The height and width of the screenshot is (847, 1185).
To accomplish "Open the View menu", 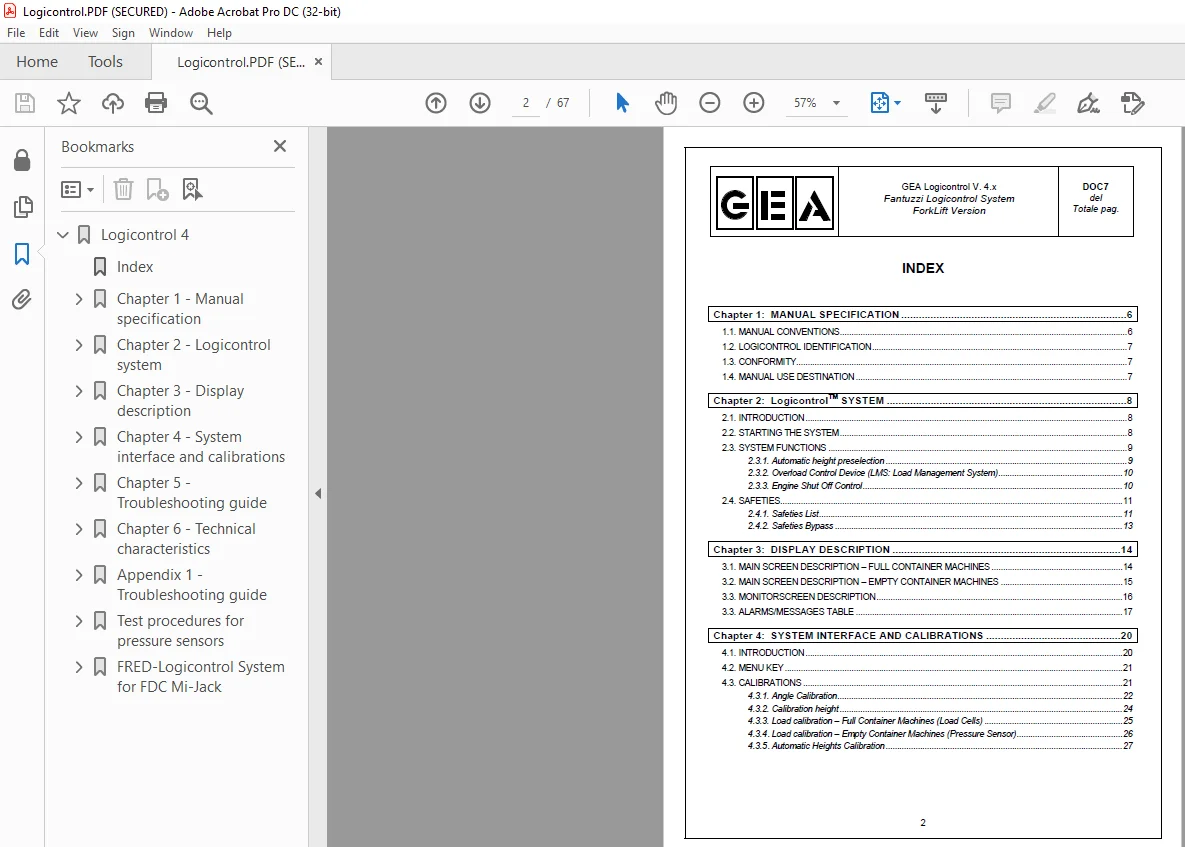I will click(x=85, y=32).
